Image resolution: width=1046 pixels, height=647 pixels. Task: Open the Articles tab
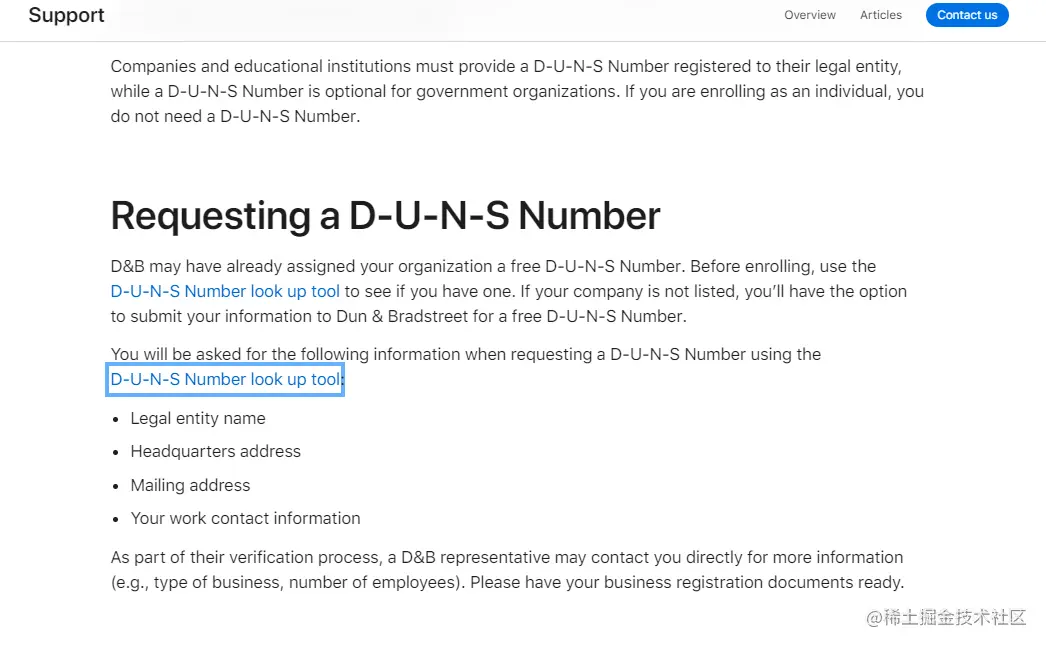tap(881, 15)
